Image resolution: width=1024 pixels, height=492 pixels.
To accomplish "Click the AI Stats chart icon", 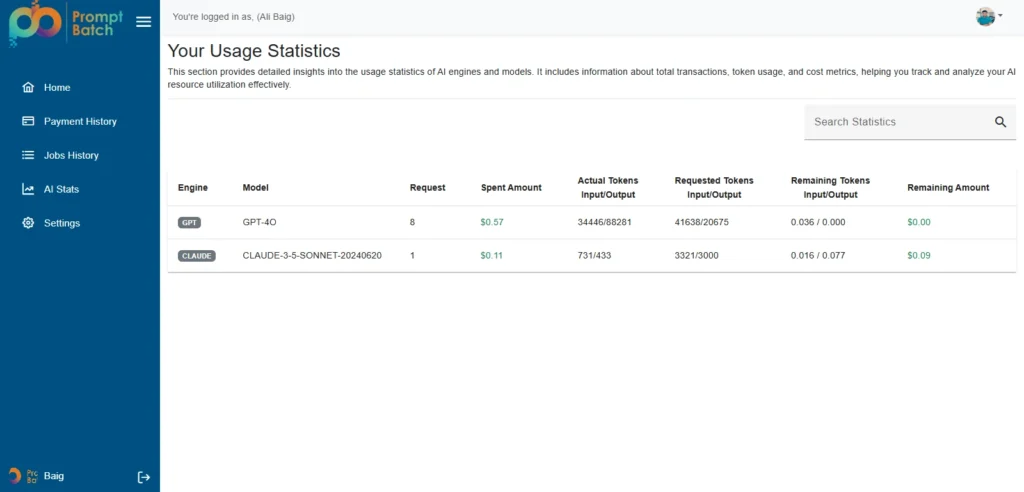I will coord(28,189).
